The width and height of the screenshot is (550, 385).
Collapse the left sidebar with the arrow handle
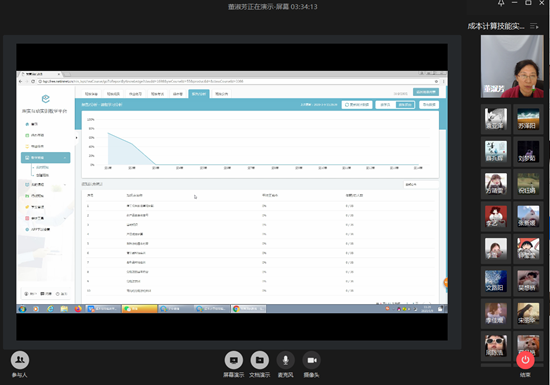pyautogui.click(x=76, y=138)
